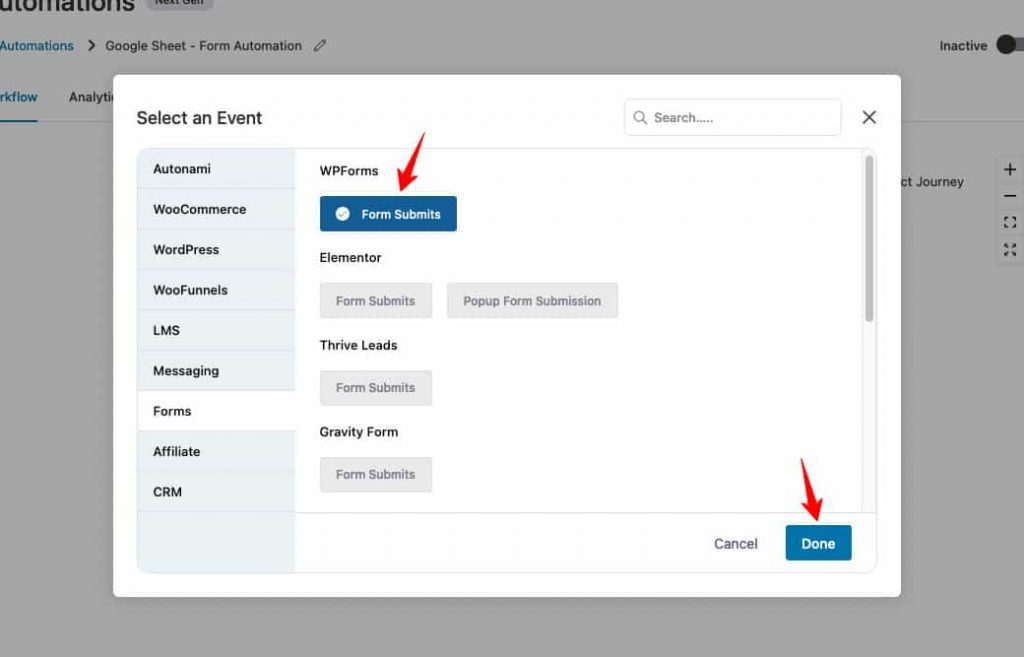The width and height of the screenshot is (1024, 657).
Task: Focus the event search field
Action: pyautogui.click(x=732, y=118)
